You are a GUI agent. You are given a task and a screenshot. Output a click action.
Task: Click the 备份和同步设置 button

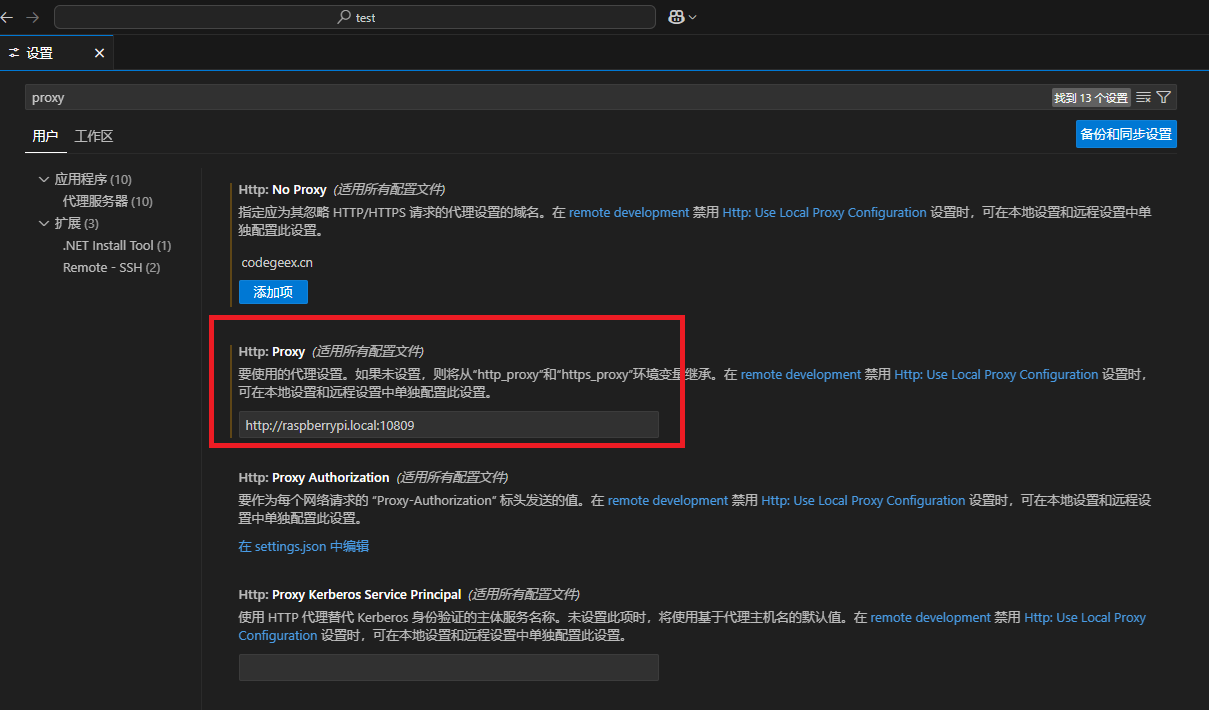[1126, 134]
